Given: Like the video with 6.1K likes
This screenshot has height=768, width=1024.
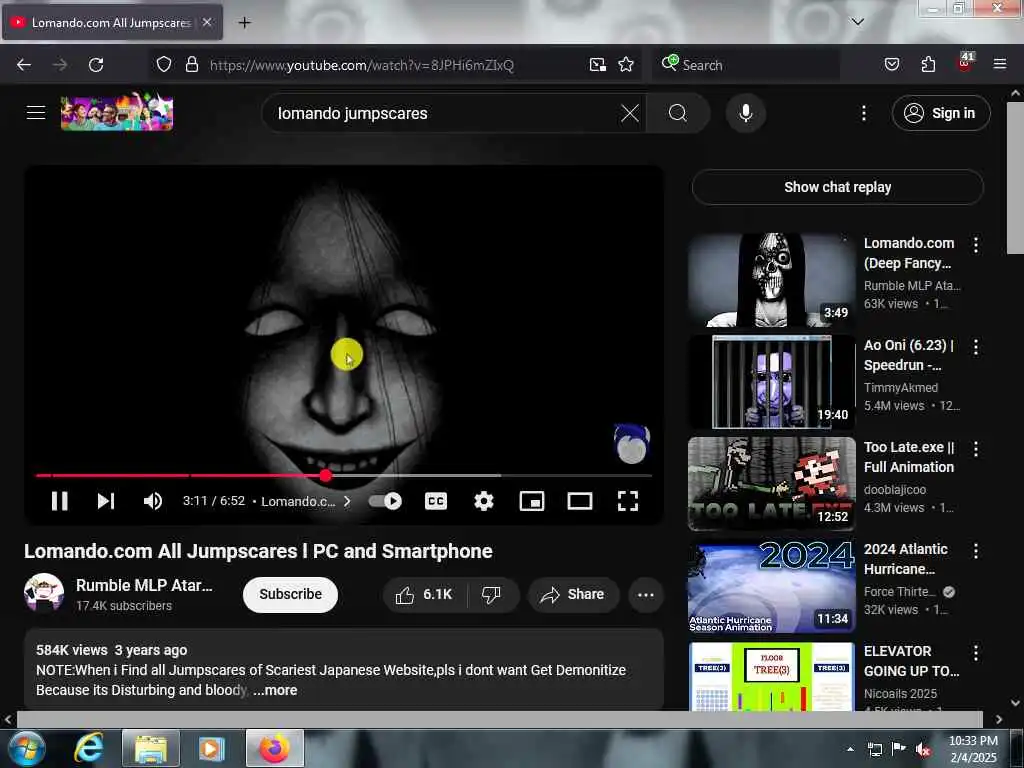Looking at the screenshot, I should pyautogui.click(x=424, y=594).
